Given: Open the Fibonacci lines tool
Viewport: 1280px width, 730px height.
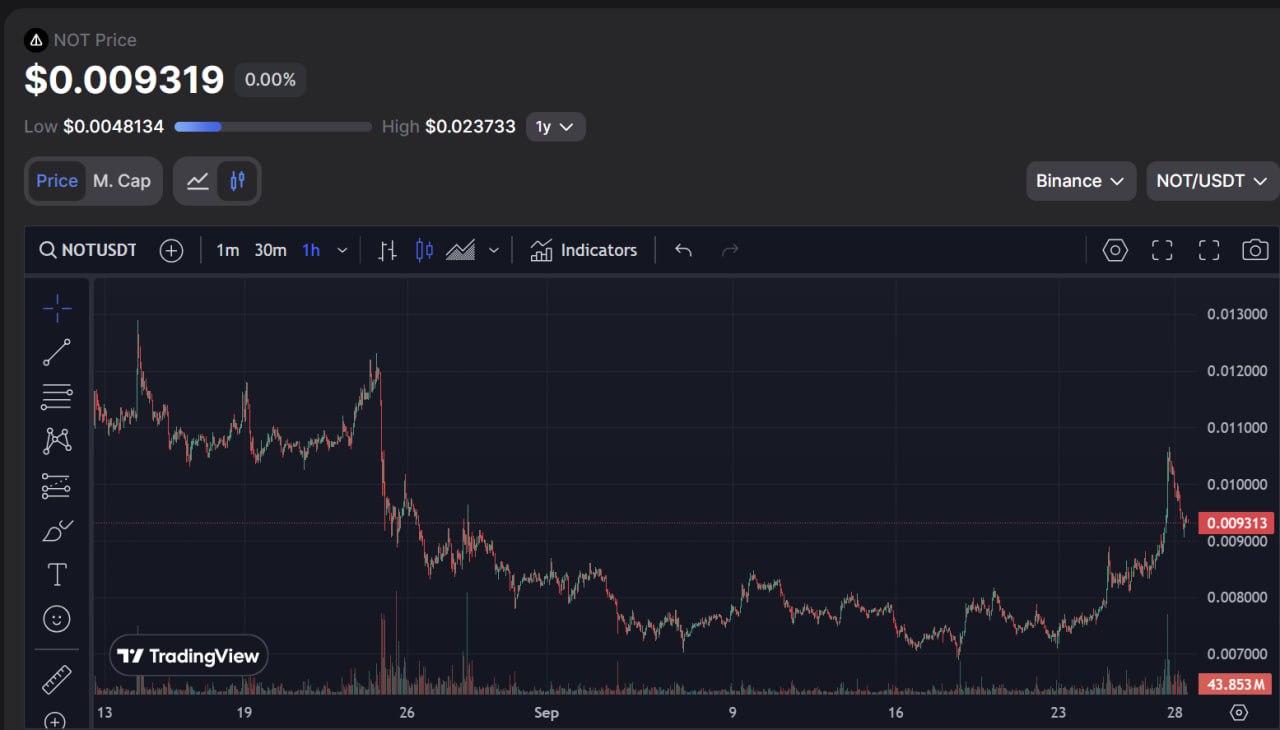Looking at the screenshot, I should tap(57, 396).
